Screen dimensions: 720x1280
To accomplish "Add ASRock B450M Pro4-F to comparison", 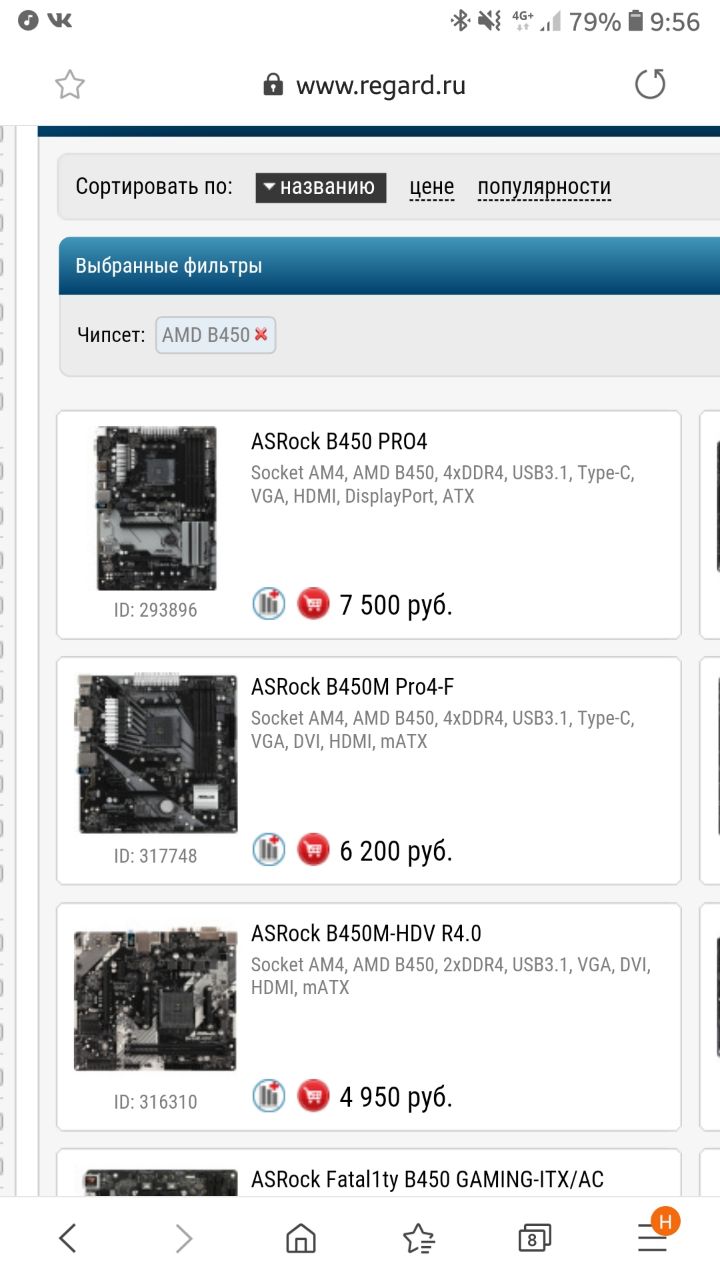I will pos(268,850).
